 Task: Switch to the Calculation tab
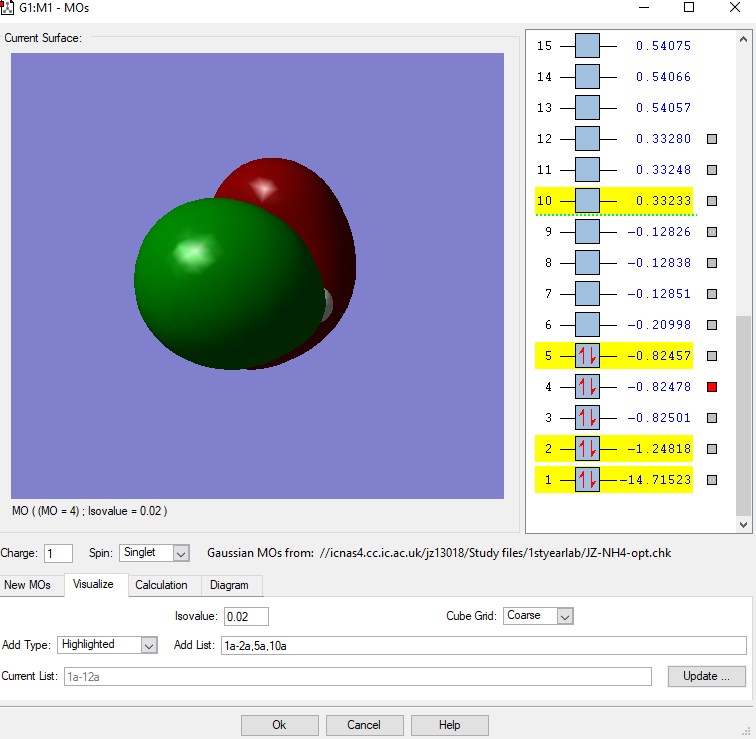point(161,585)
